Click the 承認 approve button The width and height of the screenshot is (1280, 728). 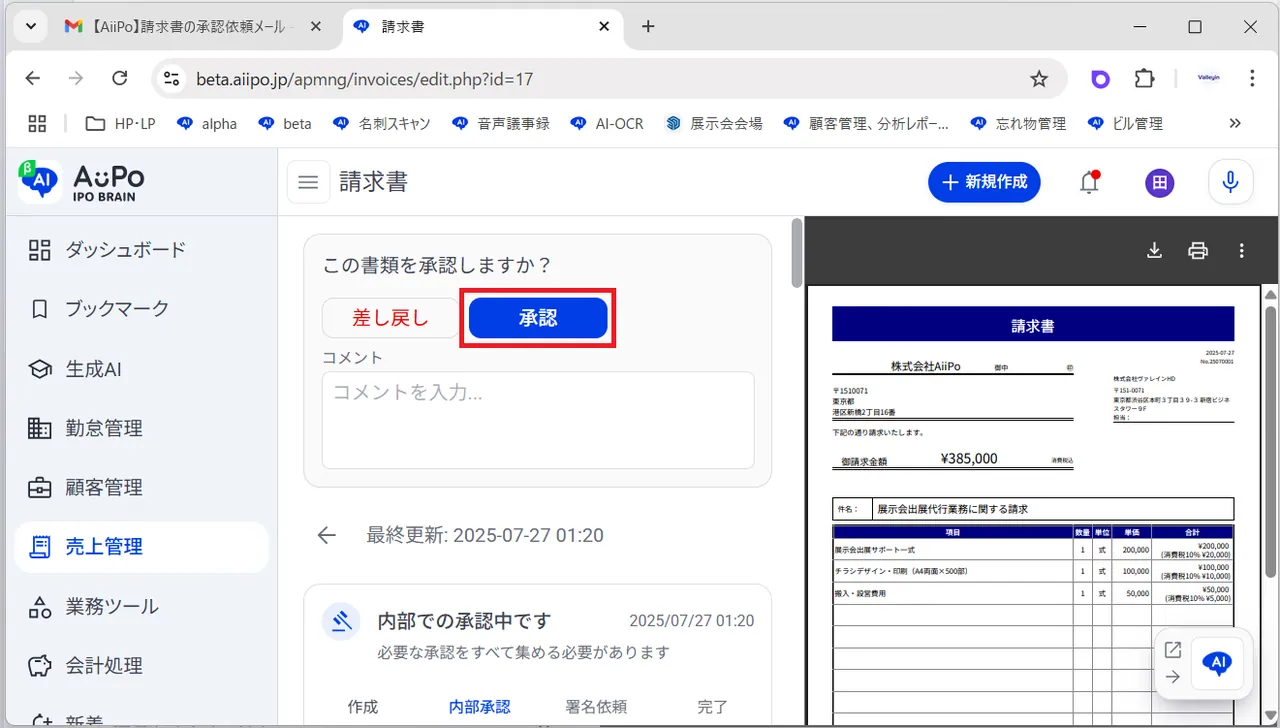[538, 318]
